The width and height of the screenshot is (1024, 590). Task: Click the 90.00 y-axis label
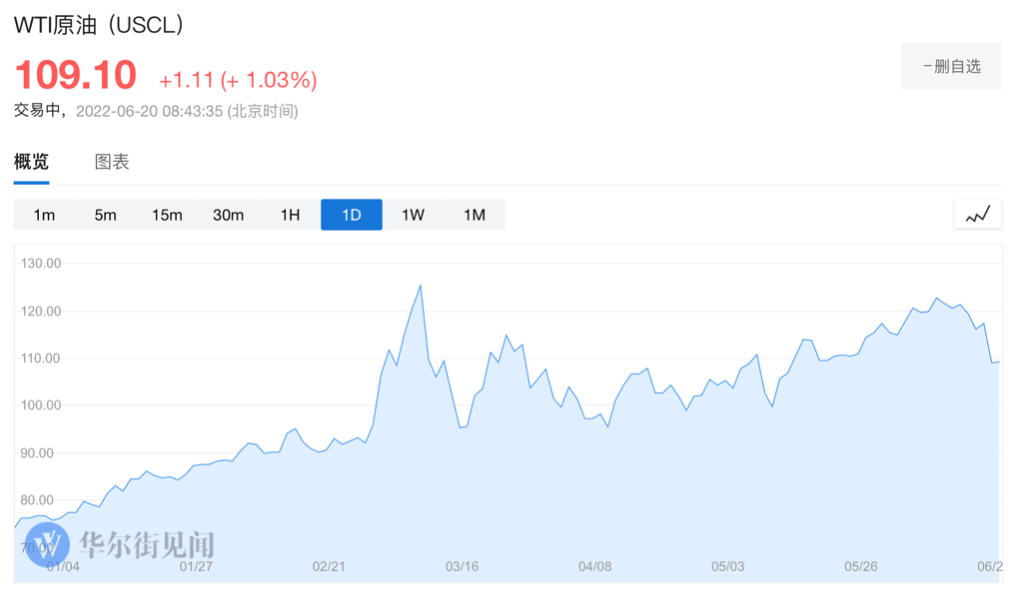[x=37, y=453]
